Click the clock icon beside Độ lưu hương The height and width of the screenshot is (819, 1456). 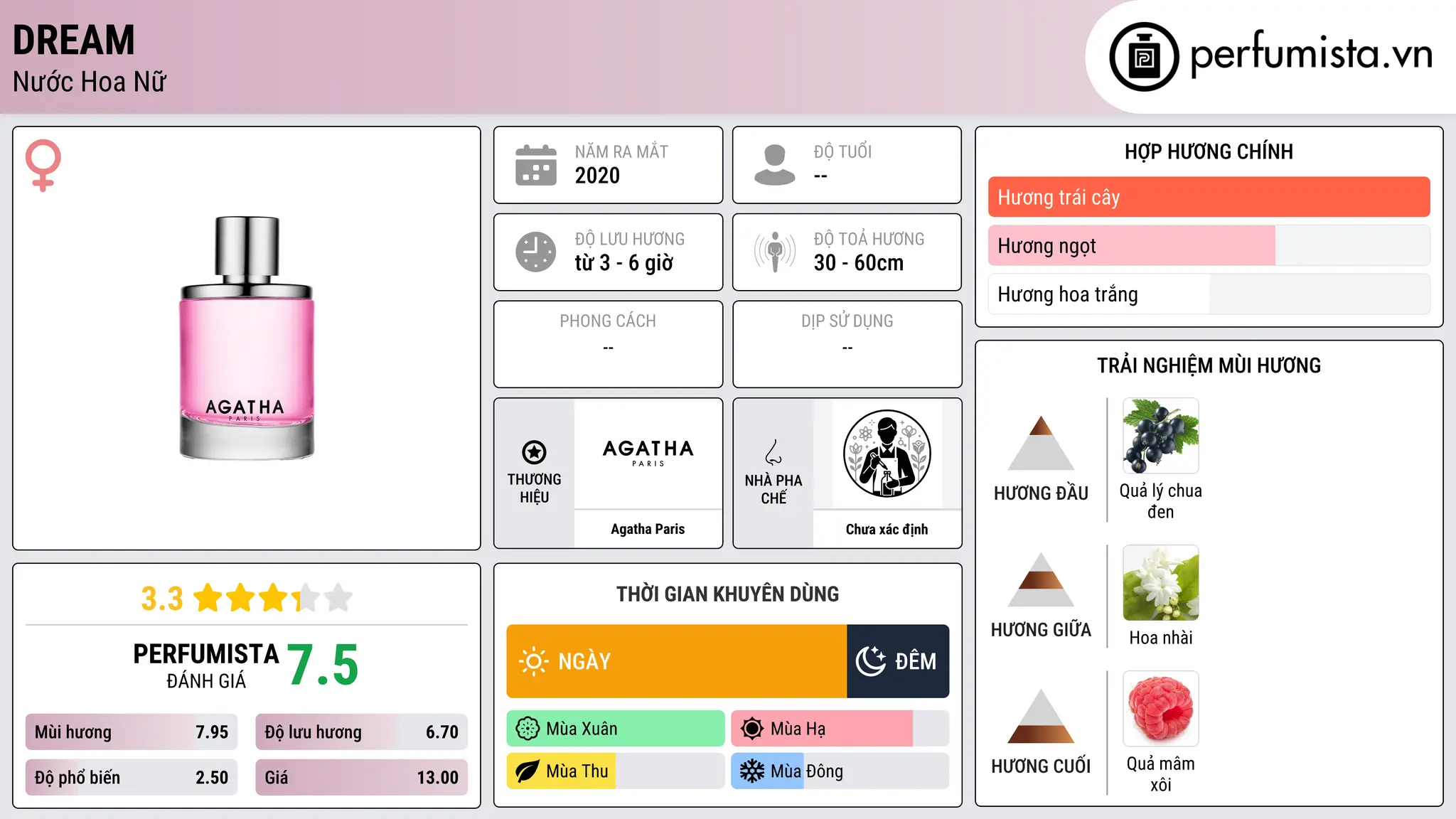(x=536, y=252)
